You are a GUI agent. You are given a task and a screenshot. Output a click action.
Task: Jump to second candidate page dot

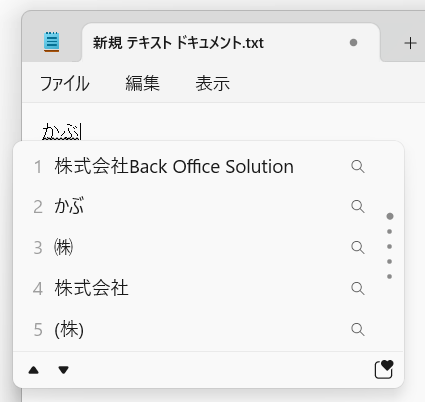389,231
